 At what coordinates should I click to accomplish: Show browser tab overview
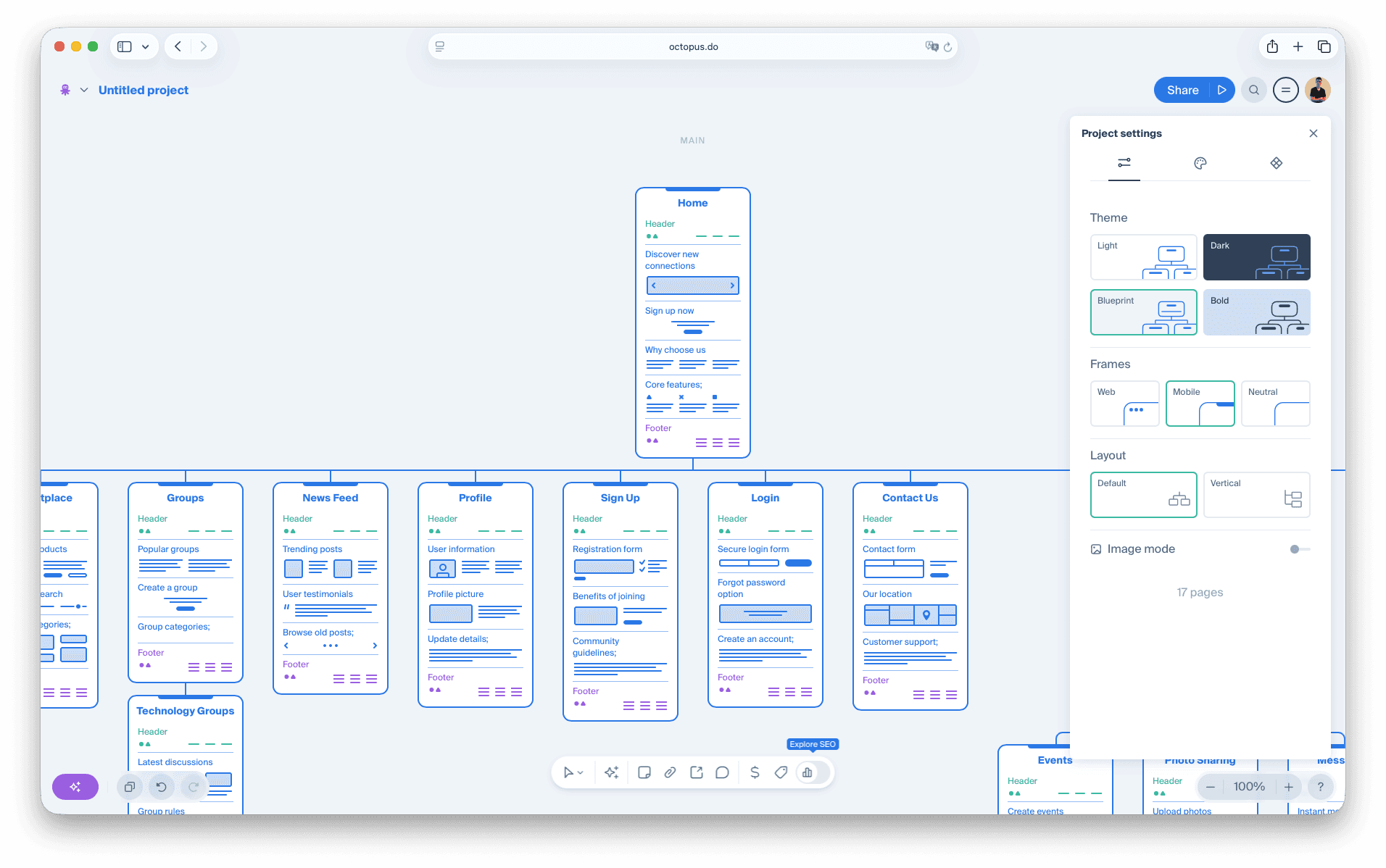(x=1324, y=46)
